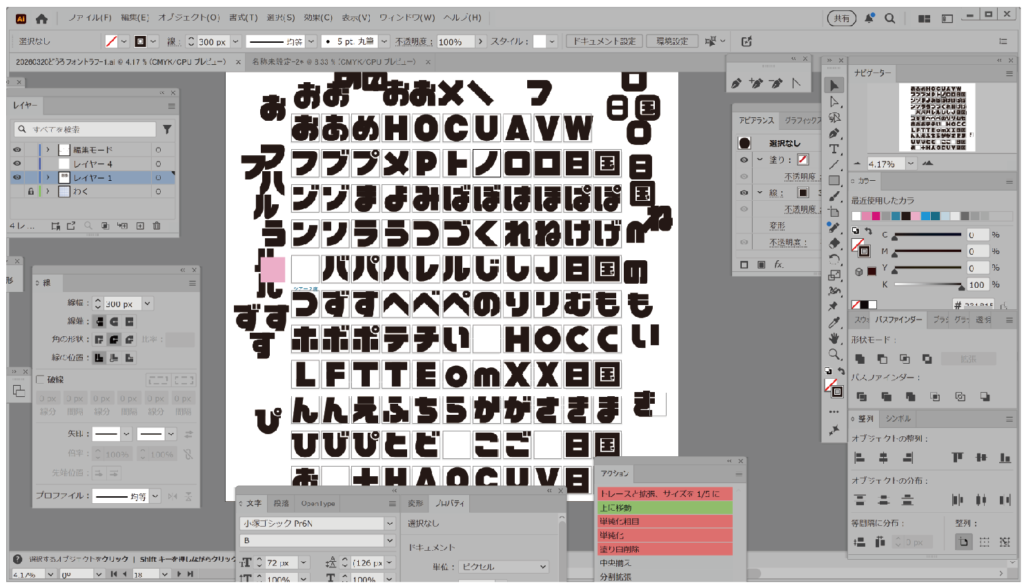Select the Selection tool arrow

834,85
